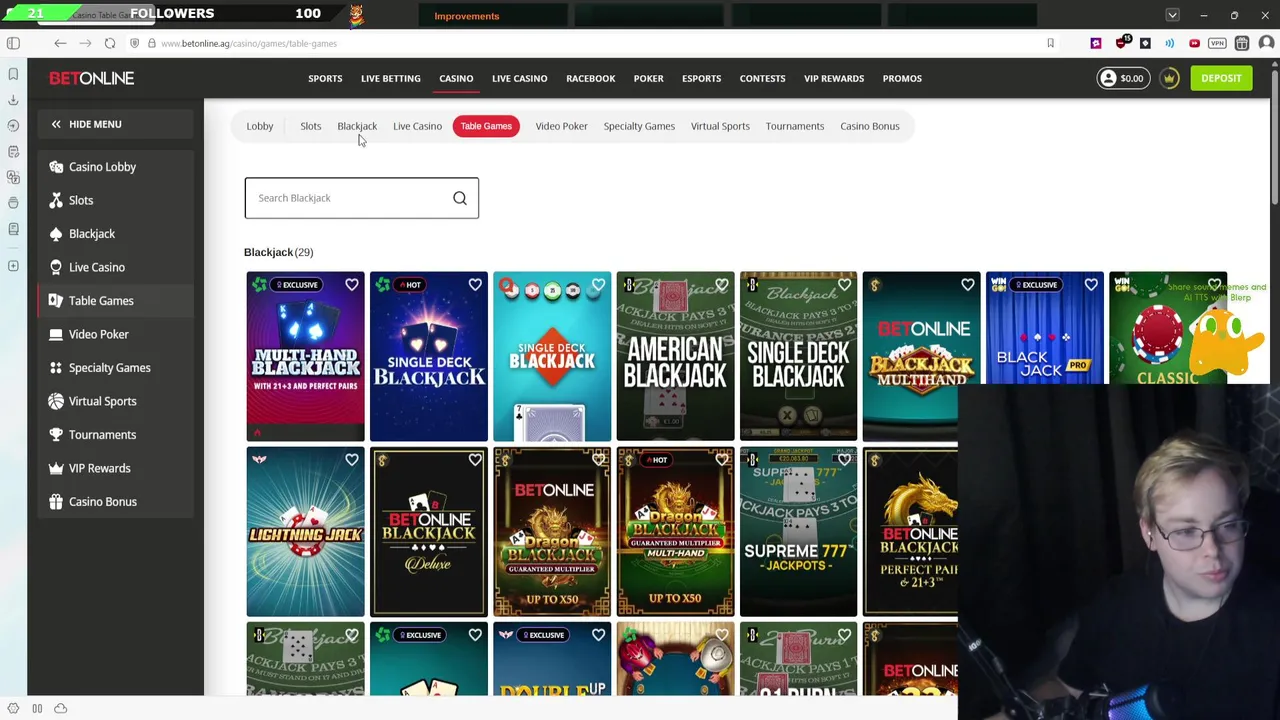Reload the page with the refresh icon

pos(110,43)
